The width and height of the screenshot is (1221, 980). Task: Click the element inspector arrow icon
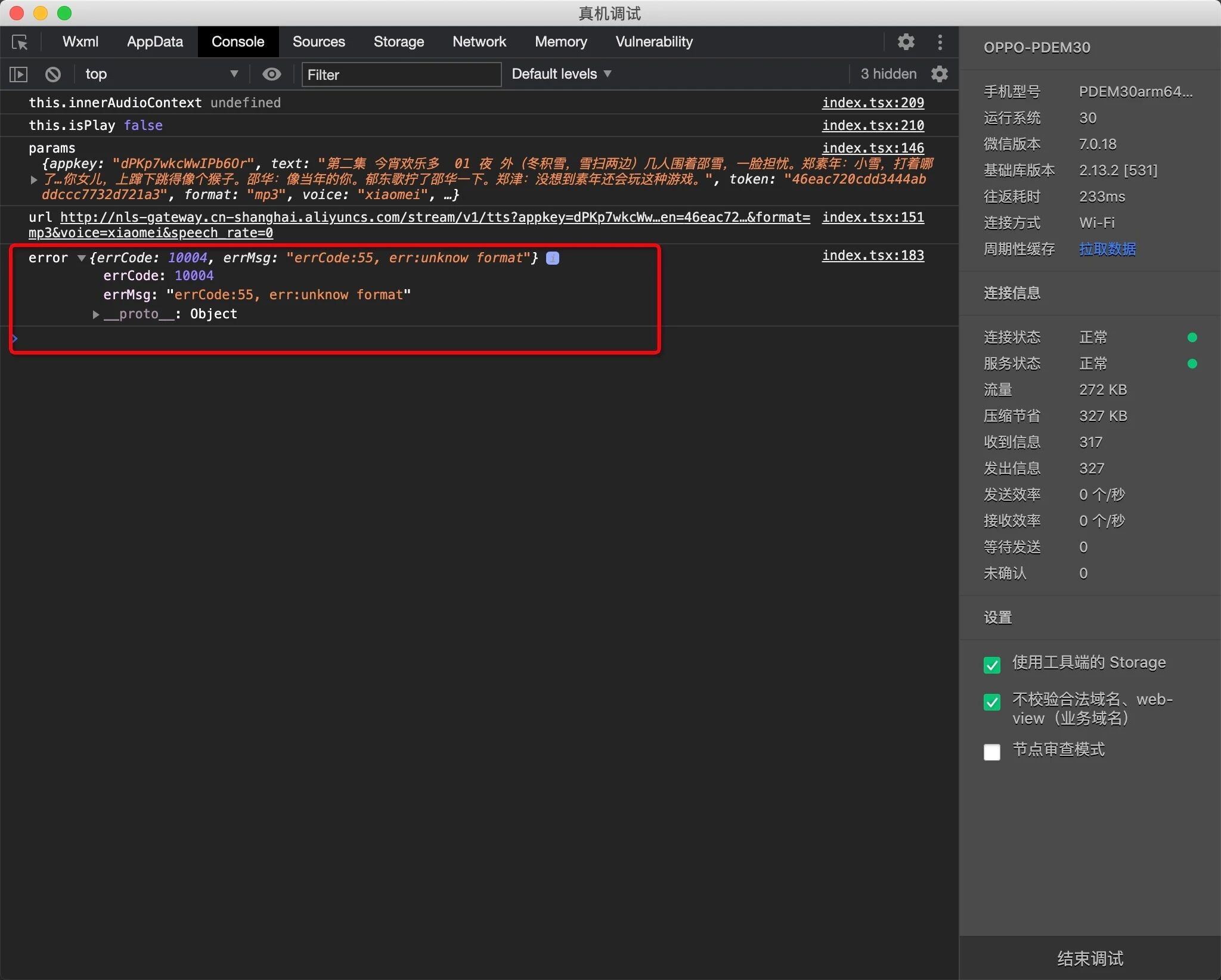(x=20, y=42)
